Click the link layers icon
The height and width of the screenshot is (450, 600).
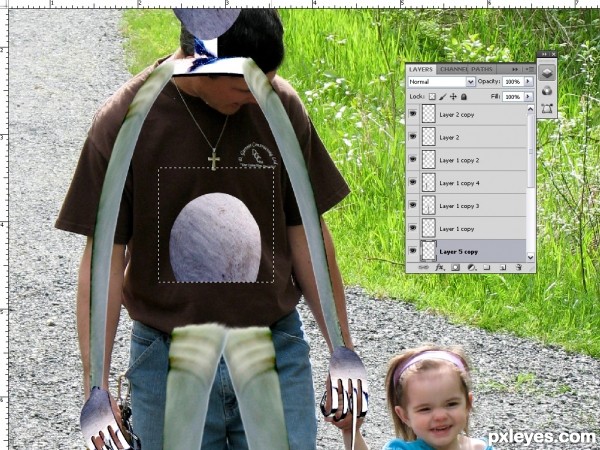(424, 267)
